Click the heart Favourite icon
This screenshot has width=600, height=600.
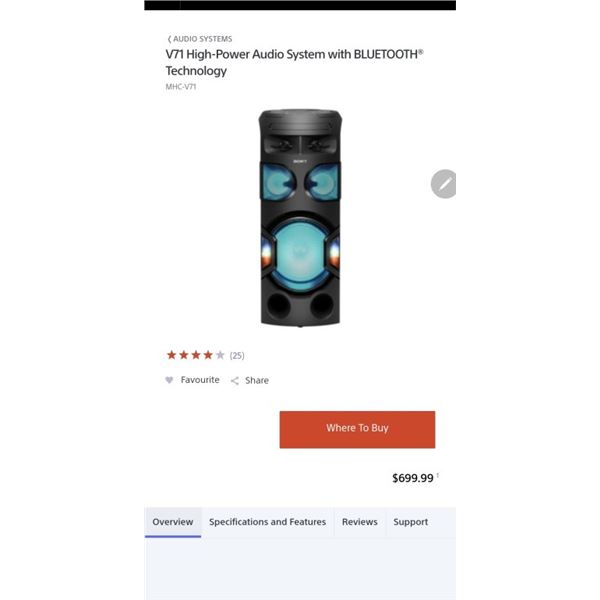click(169, 380)
